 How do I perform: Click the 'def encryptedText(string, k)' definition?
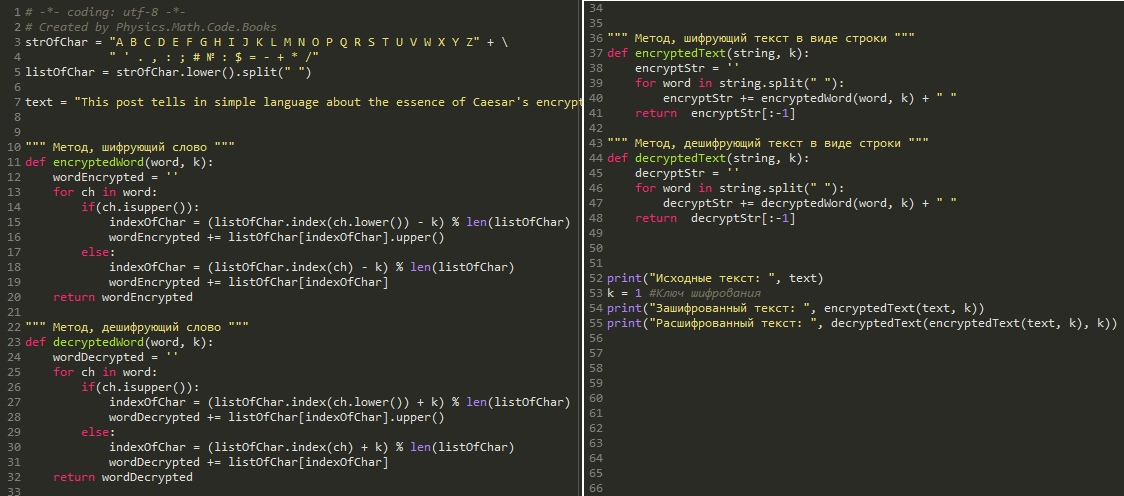(708, 53)
